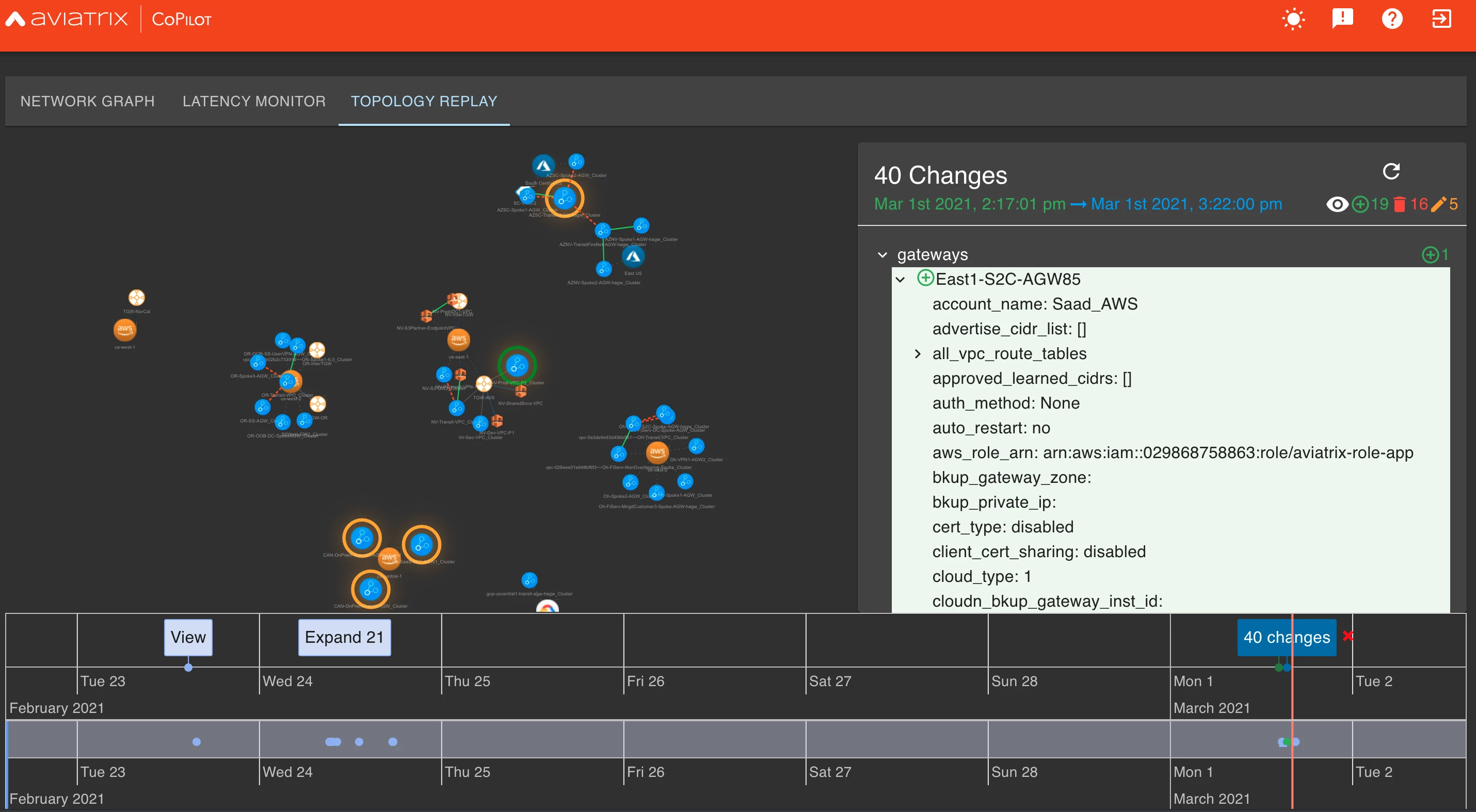Click the added plus icon beside East1-S2C-AGW85
Image resolution: width=1476 pixels, height=812 pixels.
tap(925, 278)
